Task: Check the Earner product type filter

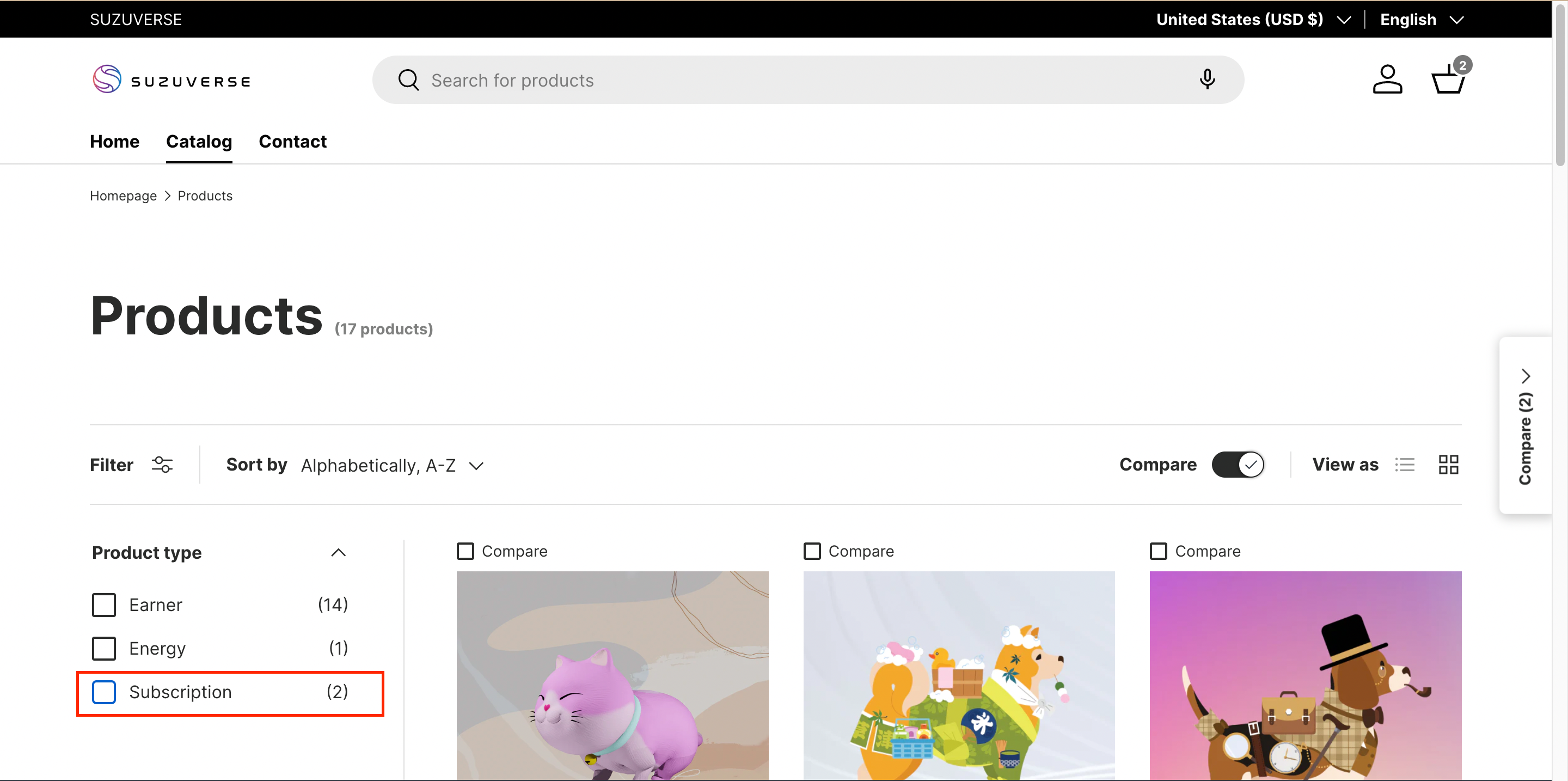Action: point(104,605)
